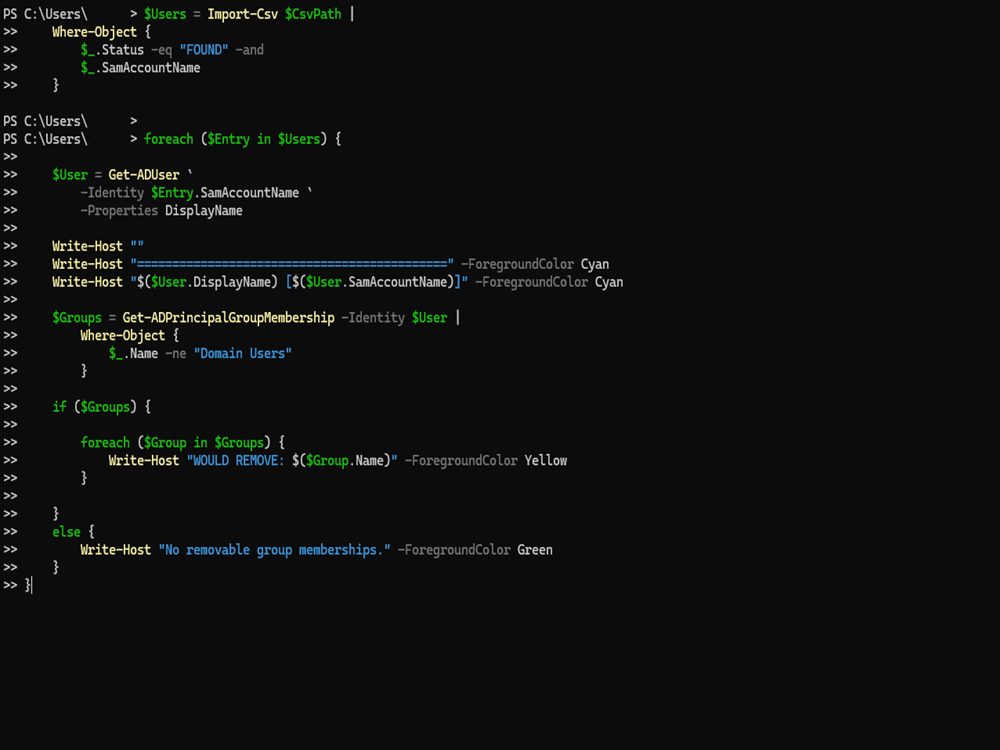This screenshot has height=750, width=1000.
Task: Click the 'Get-ADUser' cmdlet text
Action: (143, 175)
